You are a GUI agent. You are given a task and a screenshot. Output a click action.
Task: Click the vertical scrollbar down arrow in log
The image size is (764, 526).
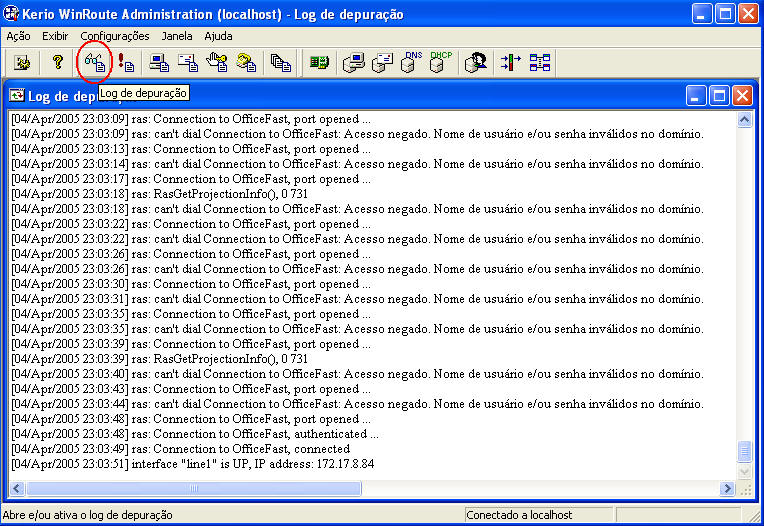click(x=743, y=471)
